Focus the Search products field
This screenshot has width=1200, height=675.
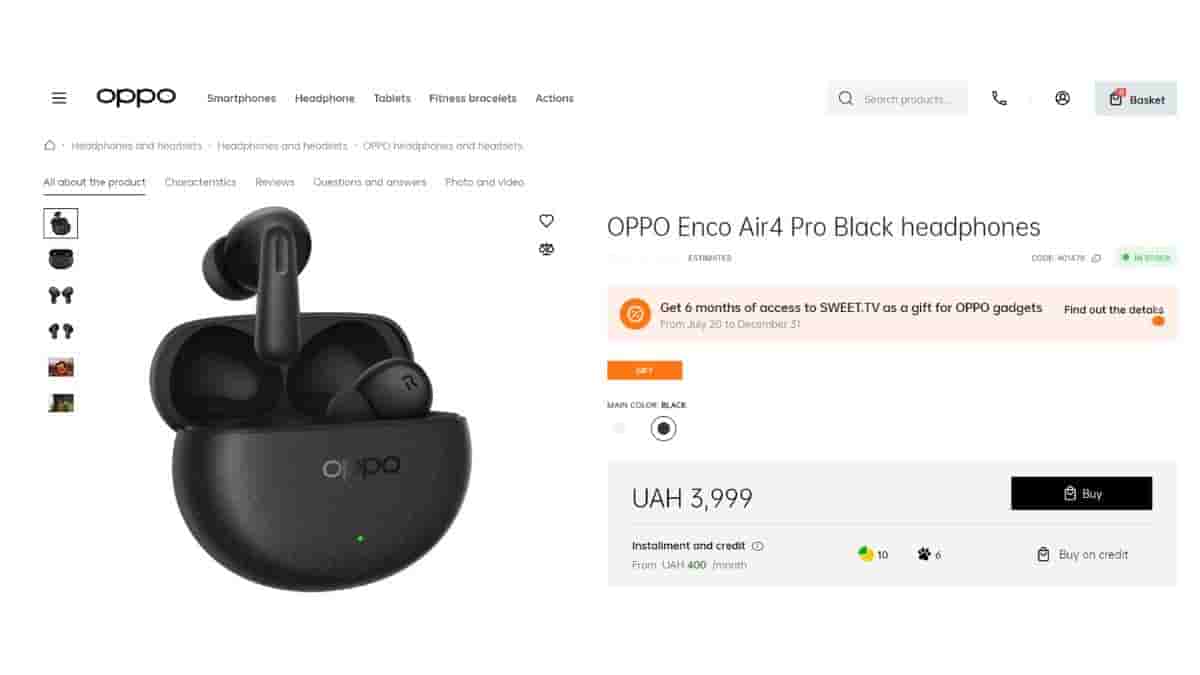897,98
